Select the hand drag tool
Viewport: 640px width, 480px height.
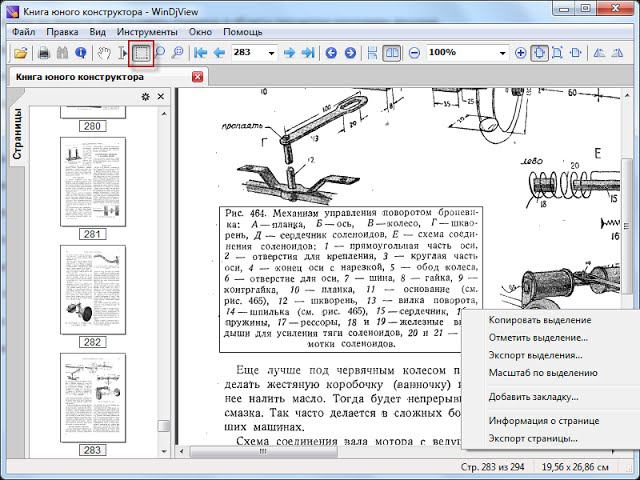pos(104,53)
